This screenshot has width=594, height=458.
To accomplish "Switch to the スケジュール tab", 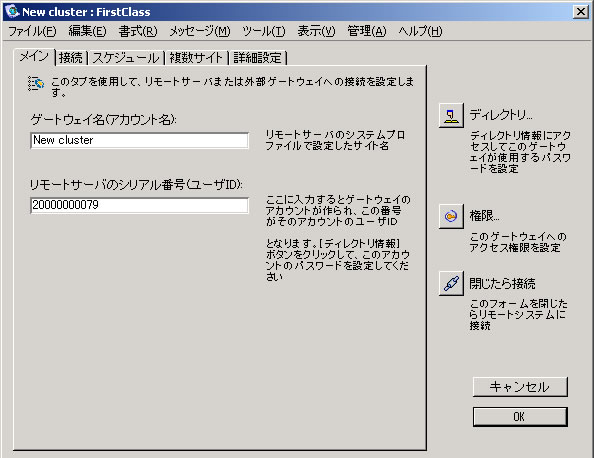I will 126,58.
